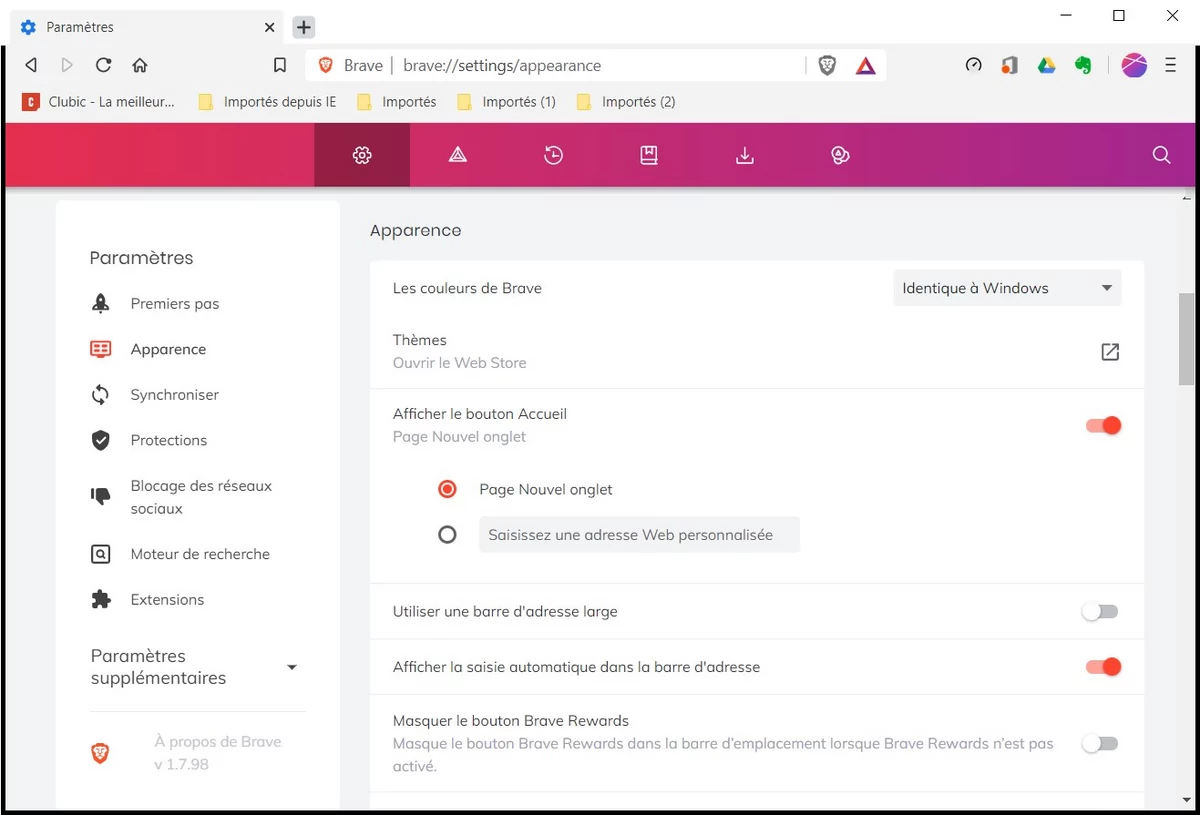Click the page vertical scrollbar thumb

(x=1186, y=338)
